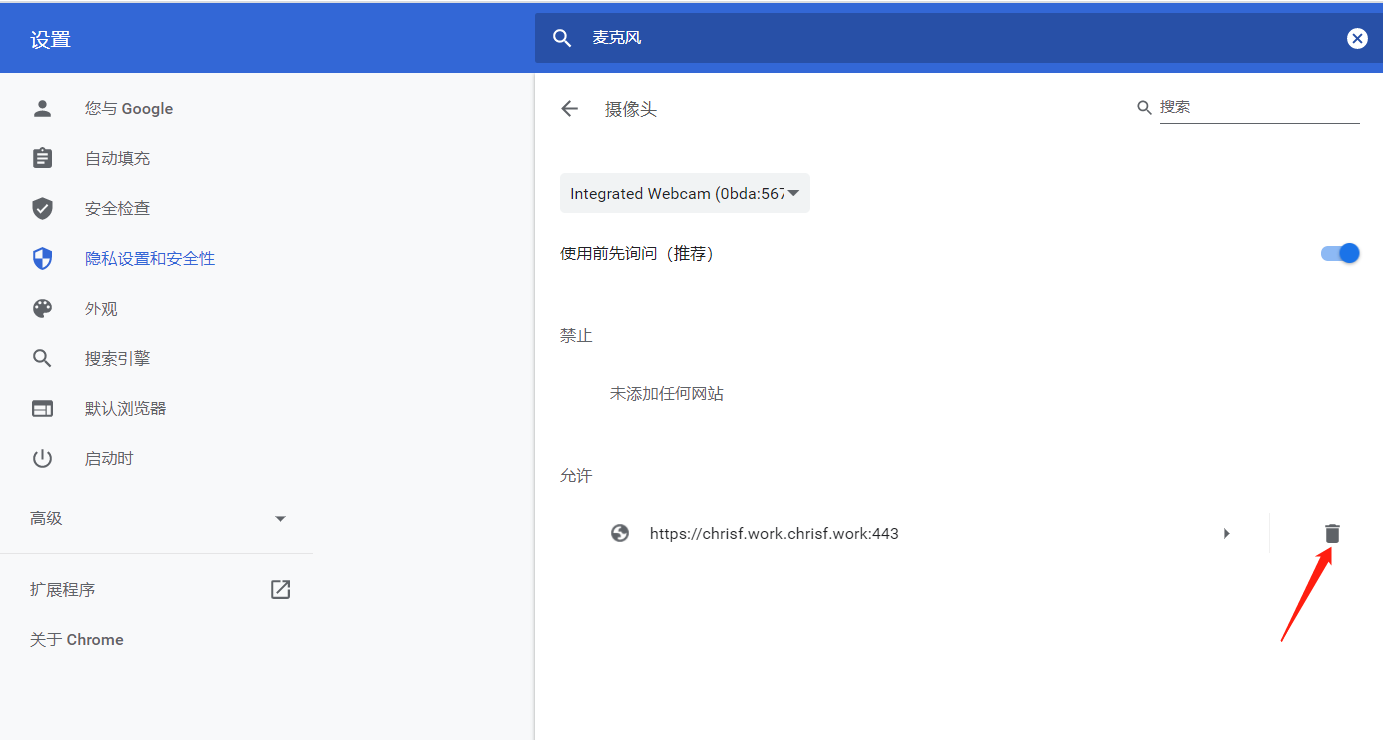Image resolution: width=1383 pixels, height=740 pixels.
Task: Select the 搜索引擎 magnifier icon
Action: 42,357
